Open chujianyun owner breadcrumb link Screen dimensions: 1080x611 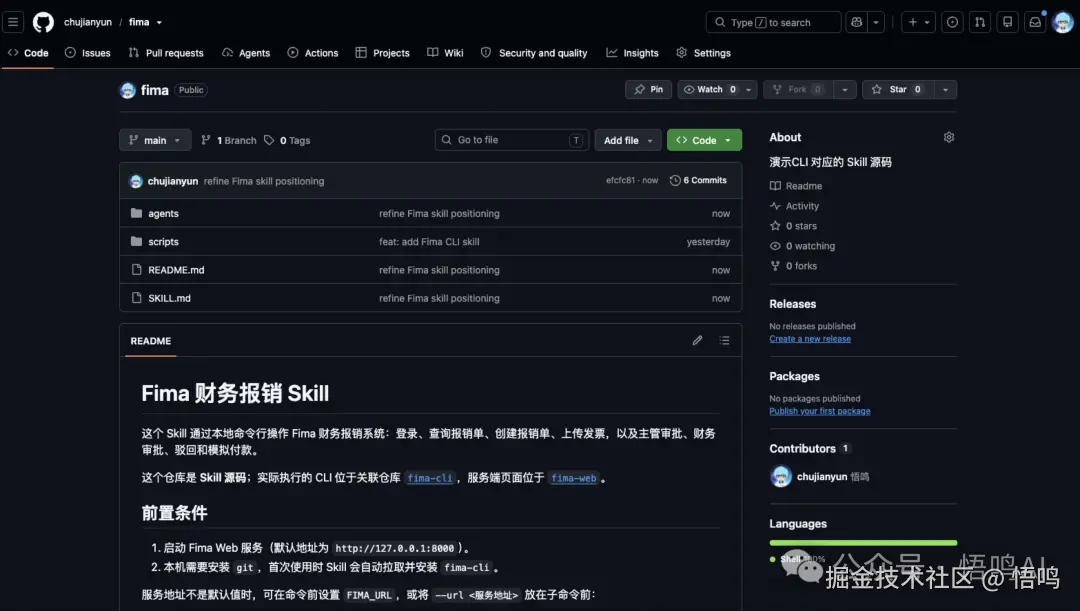click(87, 22)
